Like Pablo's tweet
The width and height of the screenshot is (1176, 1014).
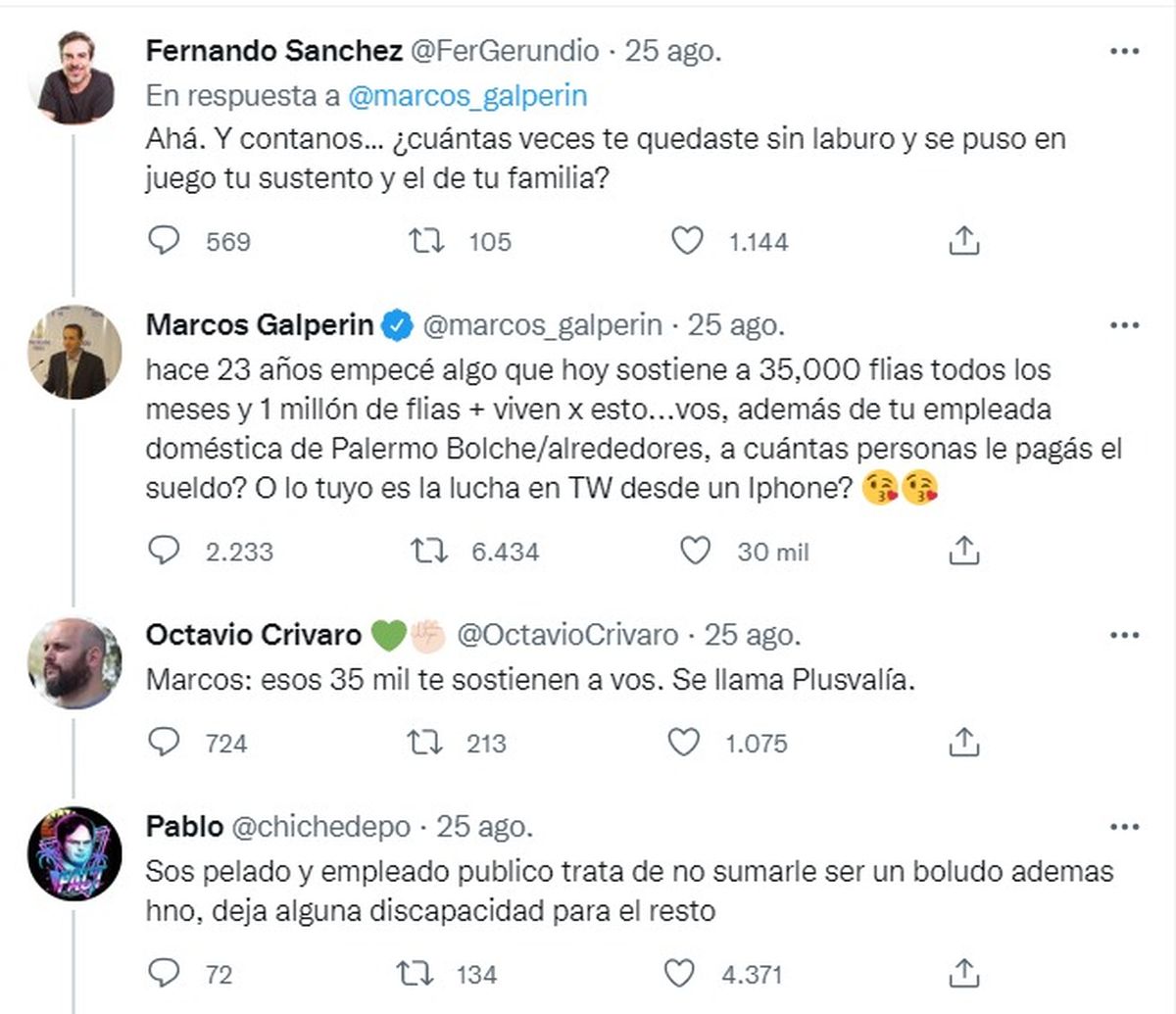coord(678,974)
